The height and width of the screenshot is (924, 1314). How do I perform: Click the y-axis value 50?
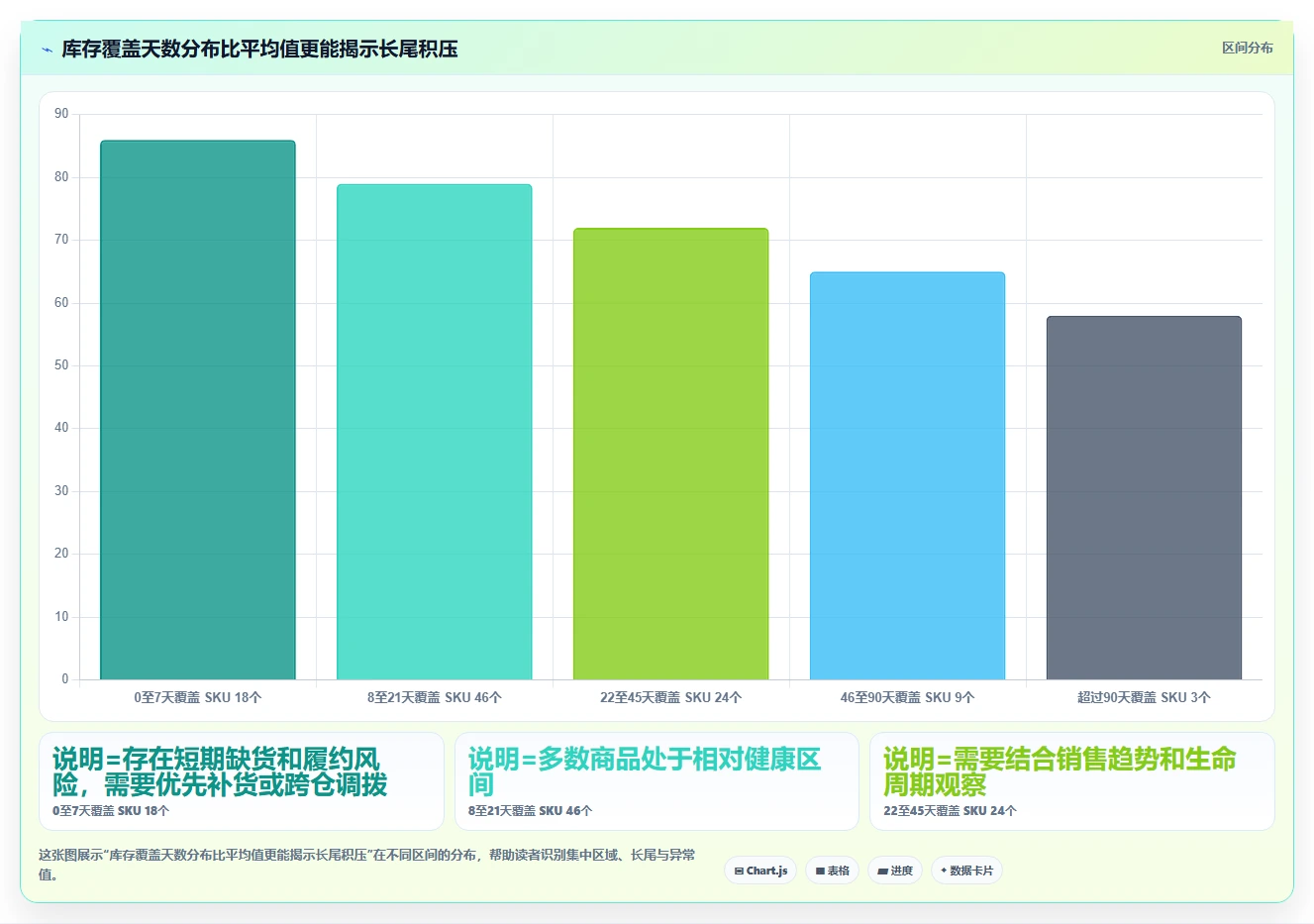61,365
